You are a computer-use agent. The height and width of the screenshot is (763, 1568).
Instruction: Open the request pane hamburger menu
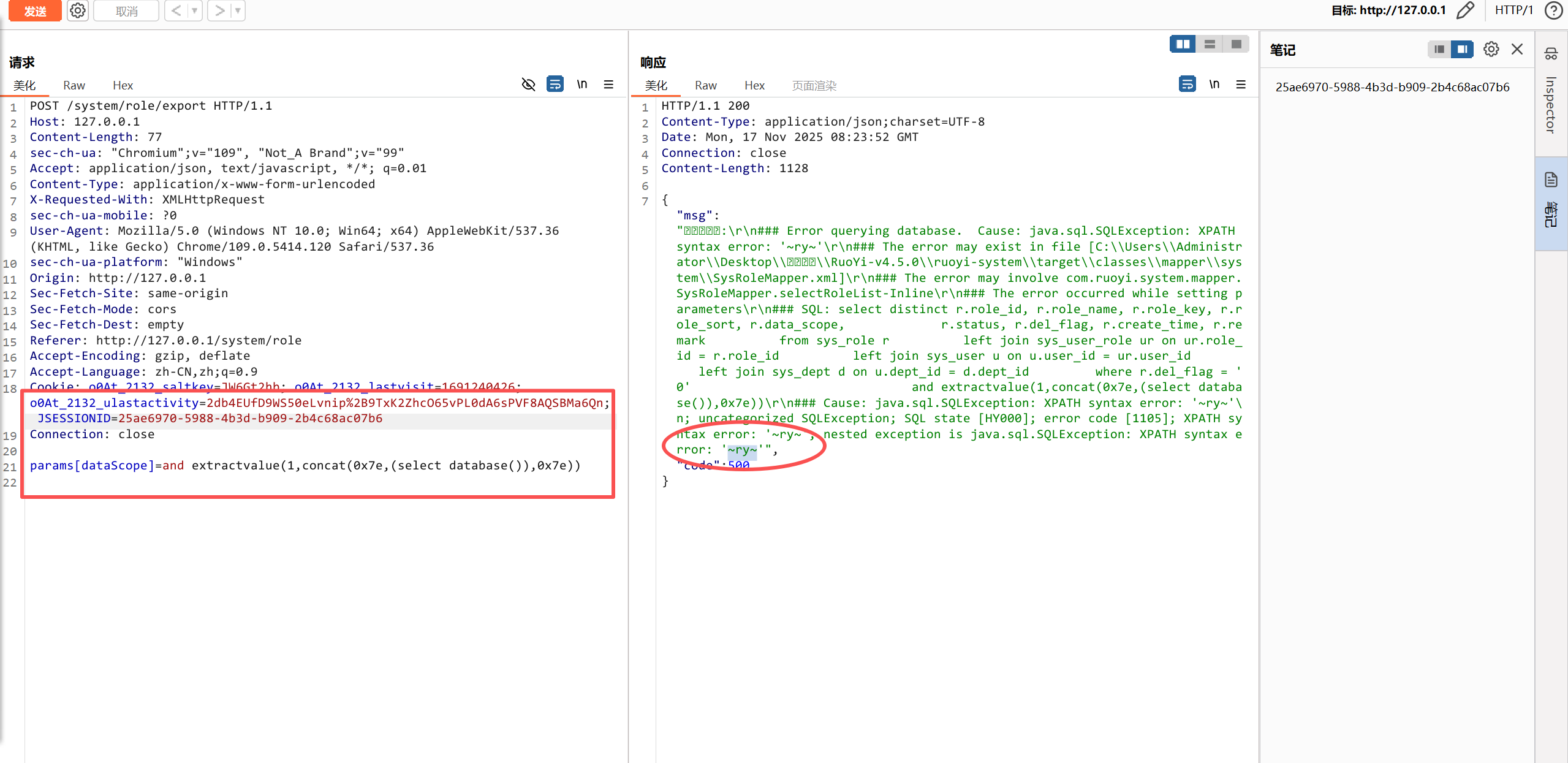(608, 84)
